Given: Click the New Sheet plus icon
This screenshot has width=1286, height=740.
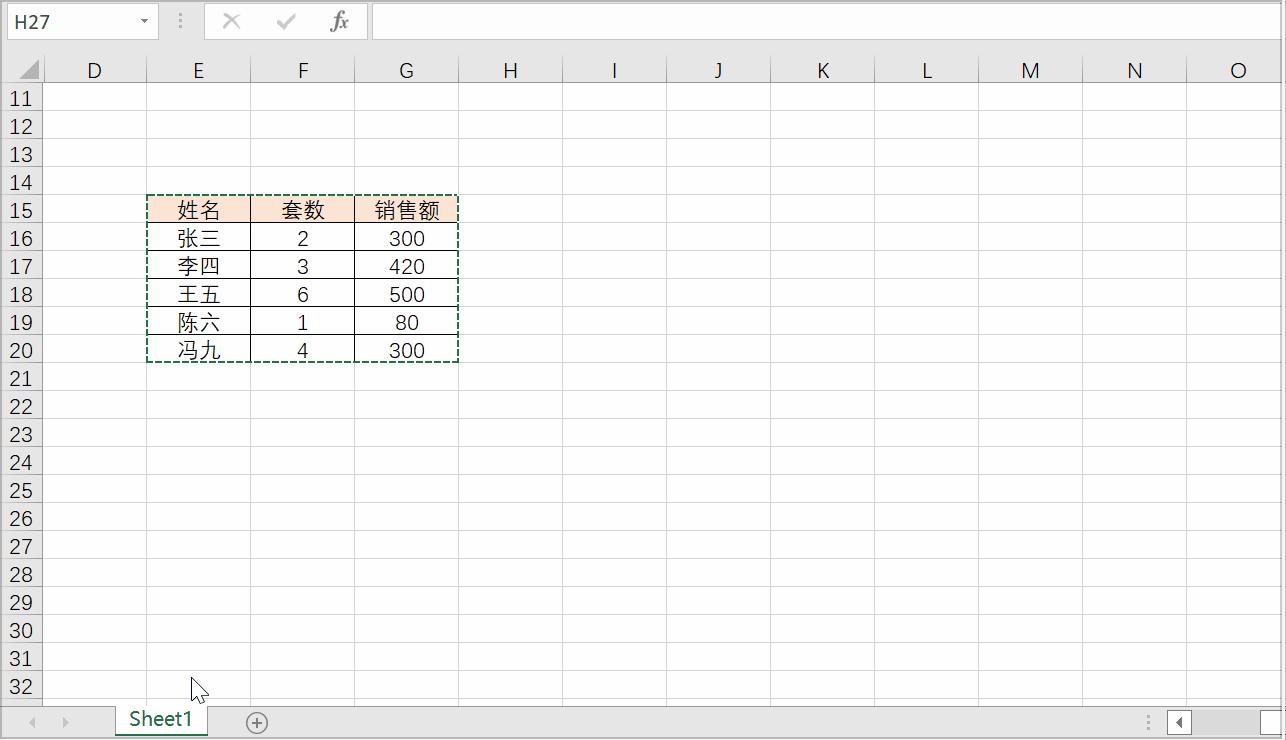Looking at the screenshot, I should pos(256,720).
